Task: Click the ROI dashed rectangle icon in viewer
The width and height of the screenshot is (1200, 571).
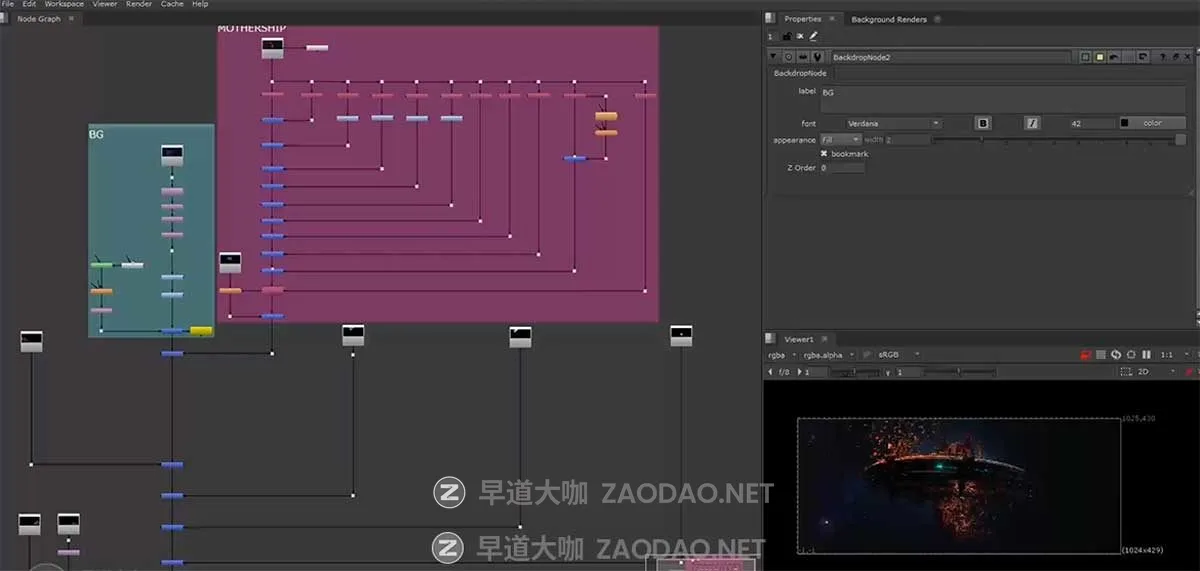Action: (x=1127, y=372)
